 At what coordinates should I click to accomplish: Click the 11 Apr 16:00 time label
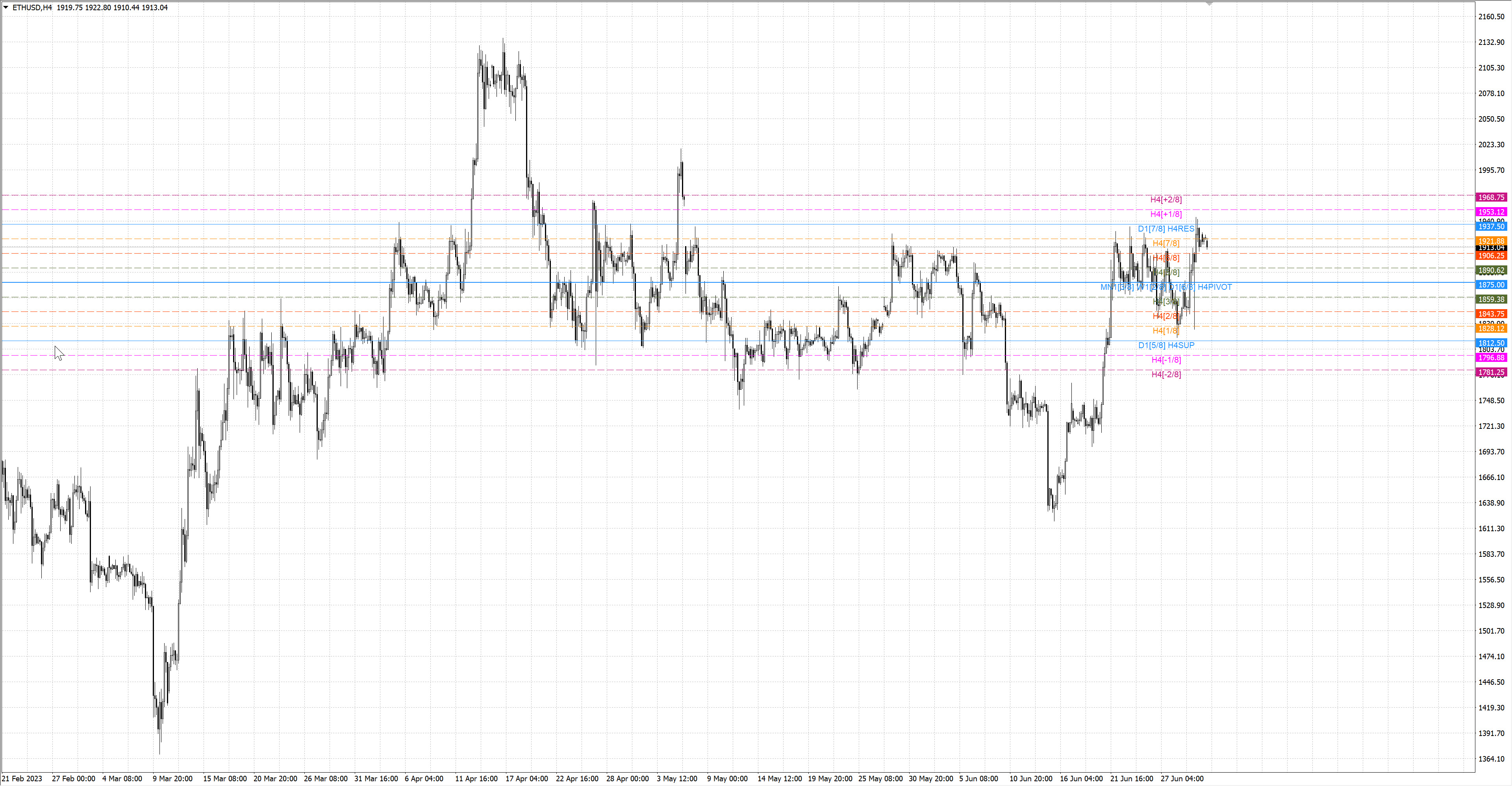point(476,779)
